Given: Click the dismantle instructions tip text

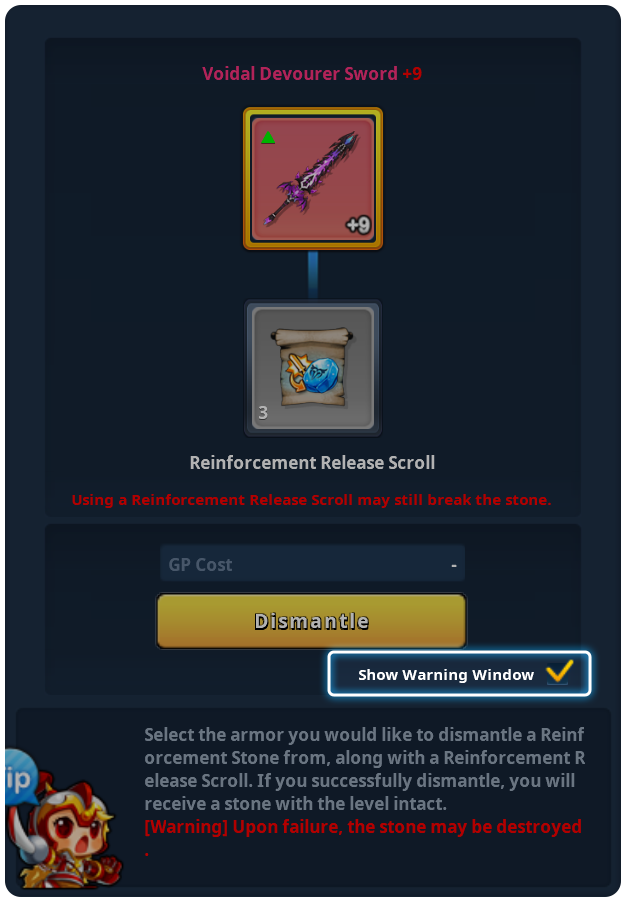Looking at the screenshot, I should [365, 769].
